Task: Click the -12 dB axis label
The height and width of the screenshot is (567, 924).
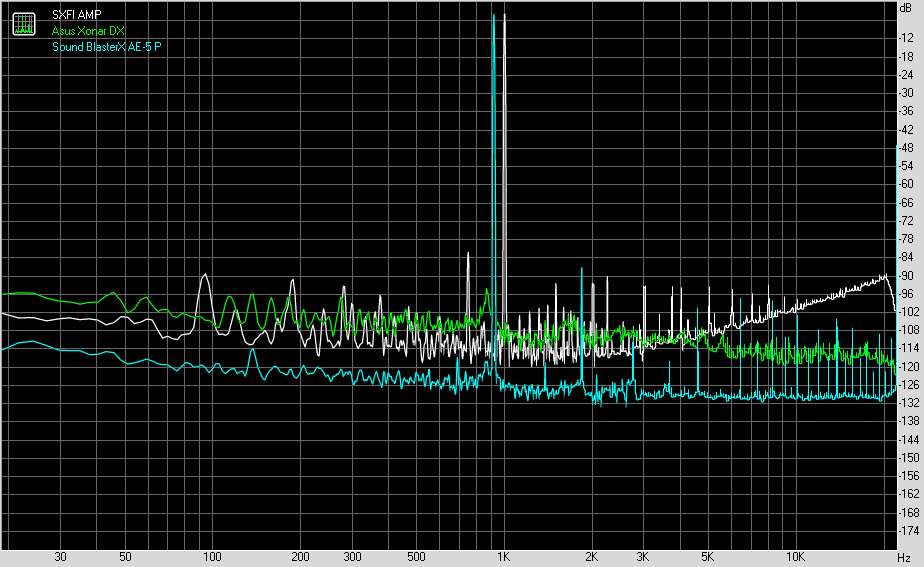Action: click(x=907, y=38)
